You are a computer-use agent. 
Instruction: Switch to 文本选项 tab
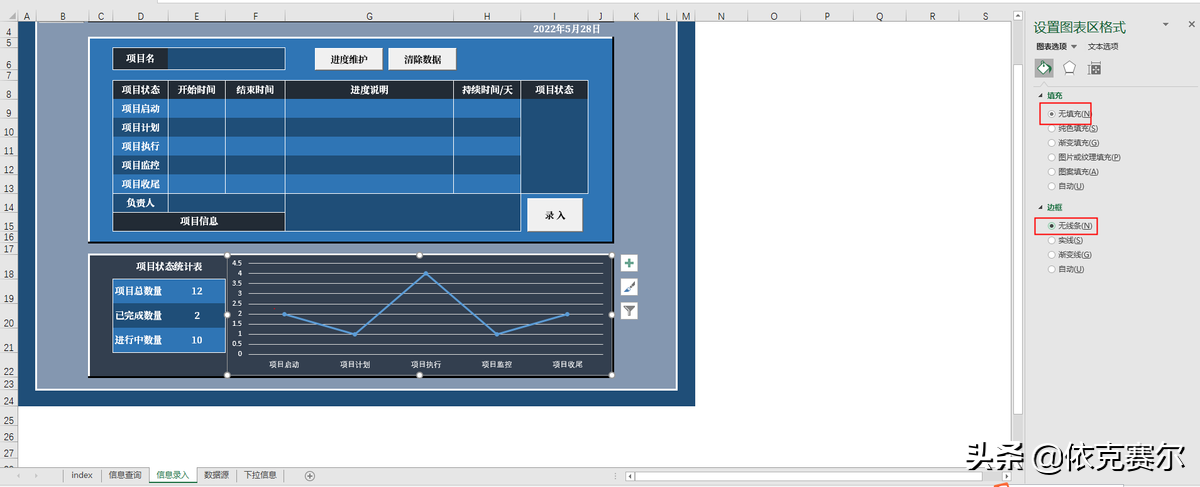(1103, 46)
